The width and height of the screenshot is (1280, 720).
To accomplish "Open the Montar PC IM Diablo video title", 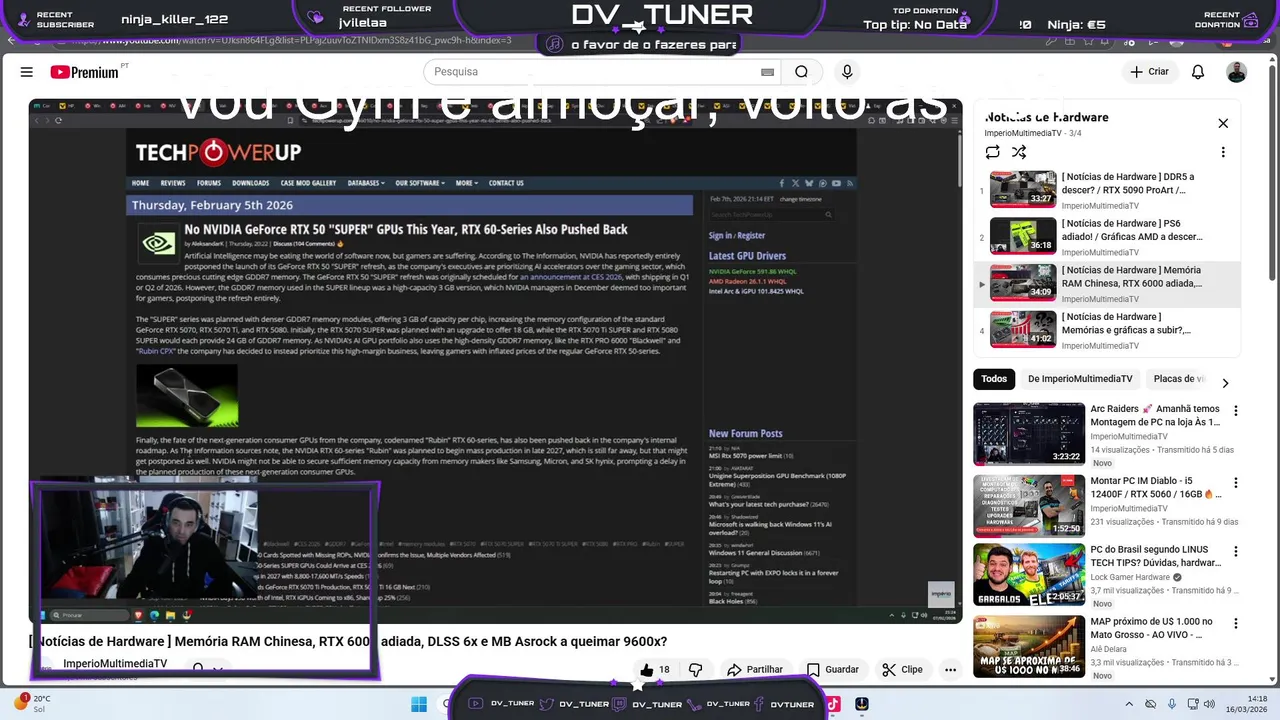I will 1156,487.
